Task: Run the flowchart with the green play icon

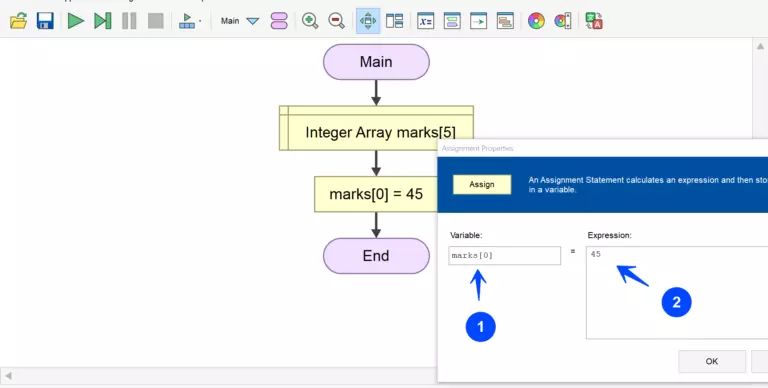Action: click(x=75, y=21)
